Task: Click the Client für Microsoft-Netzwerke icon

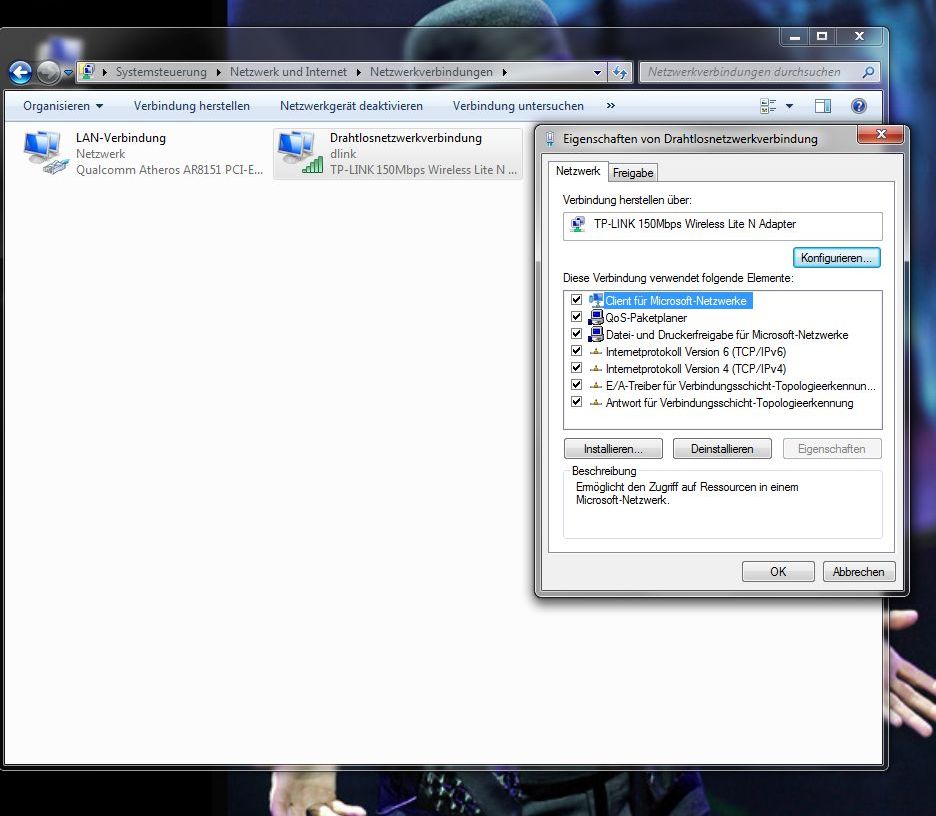Action: [596, 300]
